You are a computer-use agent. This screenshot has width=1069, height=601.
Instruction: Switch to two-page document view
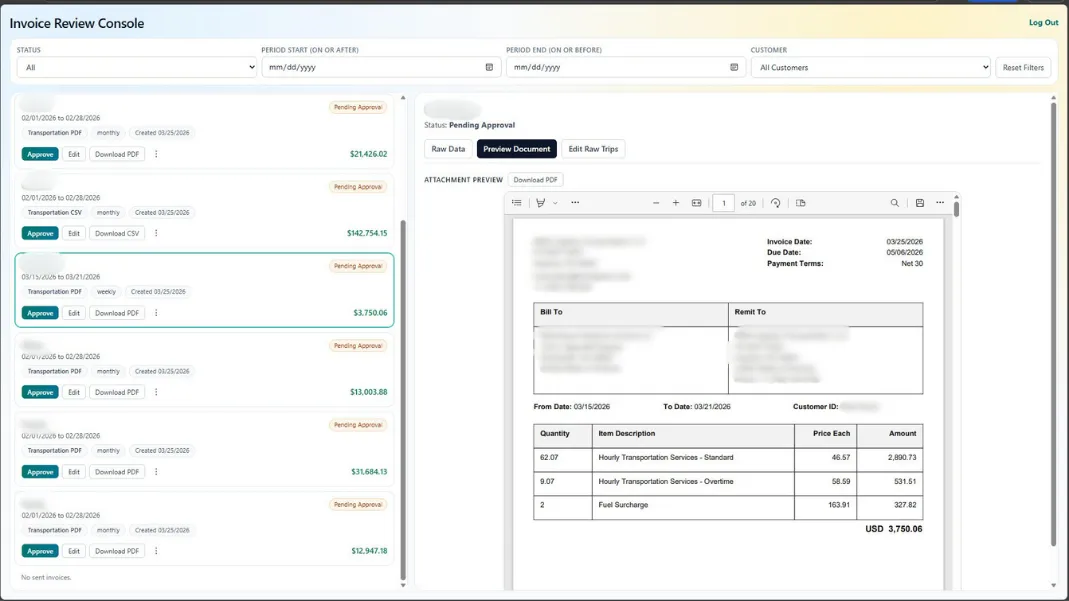click(801, 202)
